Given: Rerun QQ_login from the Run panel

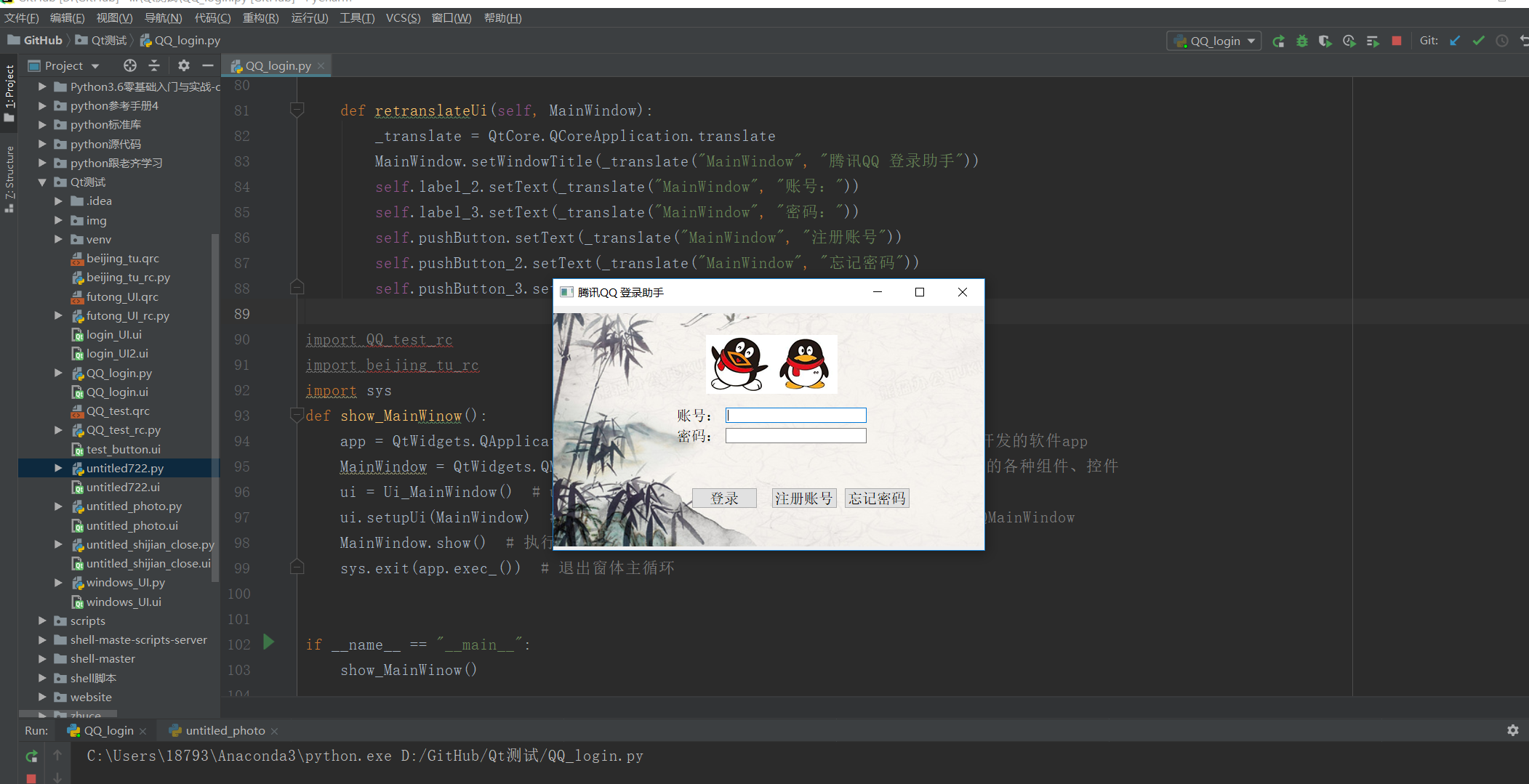Looking at the screenshot, I should (31, 756).
